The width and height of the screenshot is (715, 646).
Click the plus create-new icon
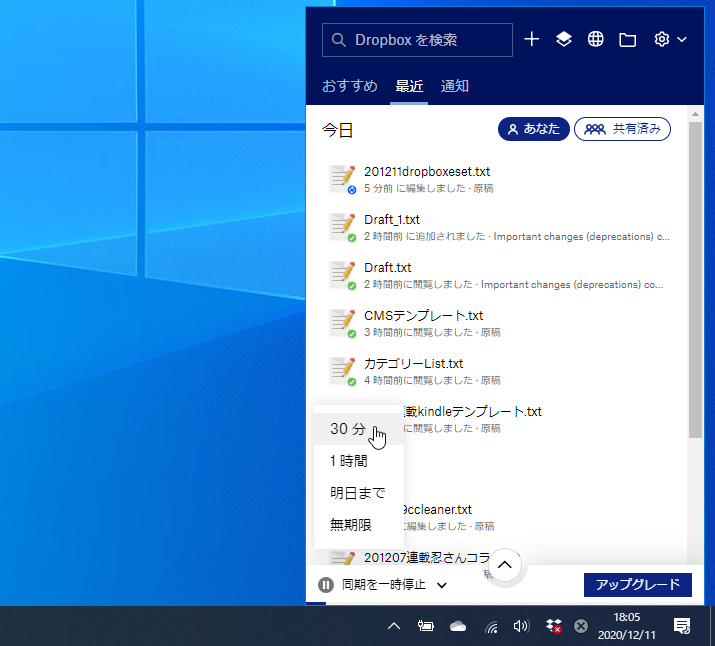[x=532, y=39]
